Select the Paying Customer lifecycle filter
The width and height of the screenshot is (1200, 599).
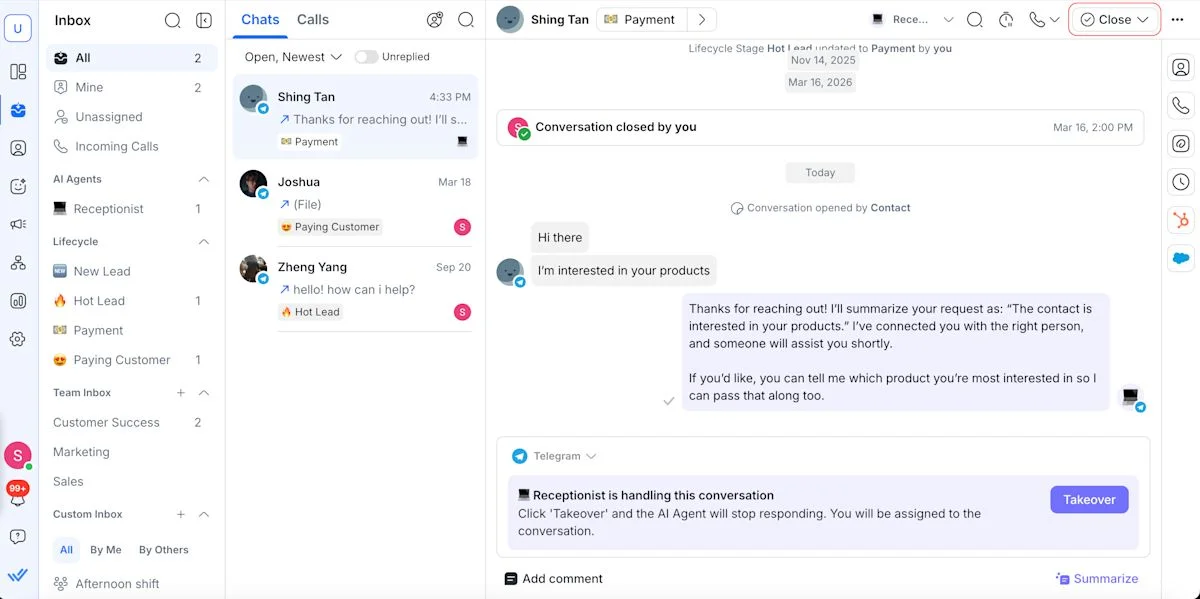tap(130, 360)
